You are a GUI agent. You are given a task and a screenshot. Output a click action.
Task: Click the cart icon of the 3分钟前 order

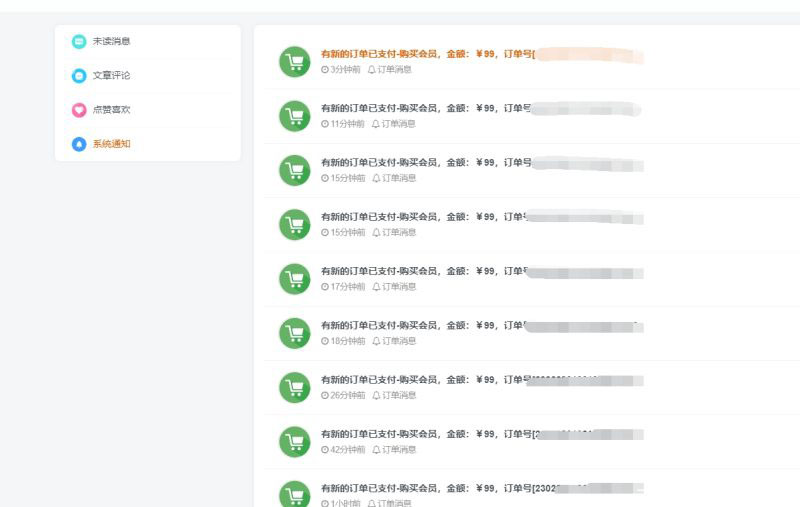294,62
